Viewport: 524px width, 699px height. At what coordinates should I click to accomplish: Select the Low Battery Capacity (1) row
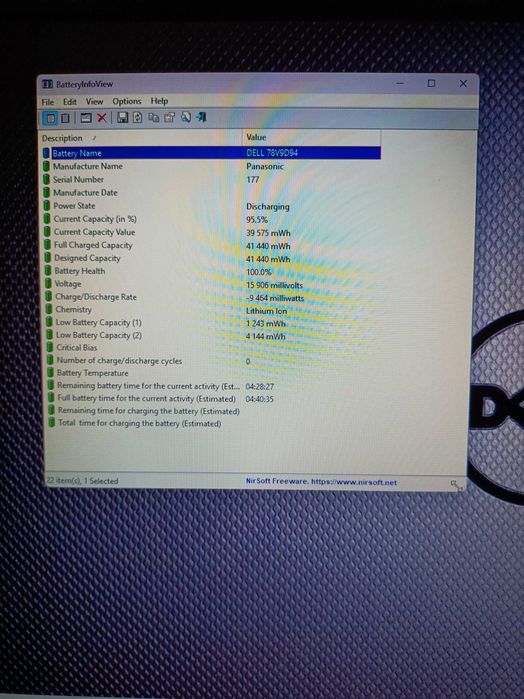(212, 322)
